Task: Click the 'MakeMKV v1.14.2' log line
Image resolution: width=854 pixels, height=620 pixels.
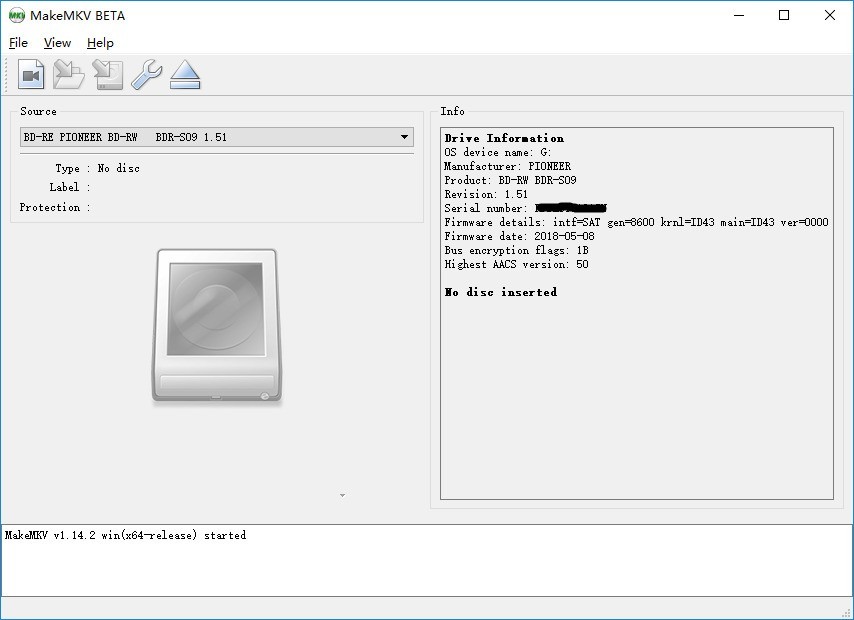Action: [125, 535]
